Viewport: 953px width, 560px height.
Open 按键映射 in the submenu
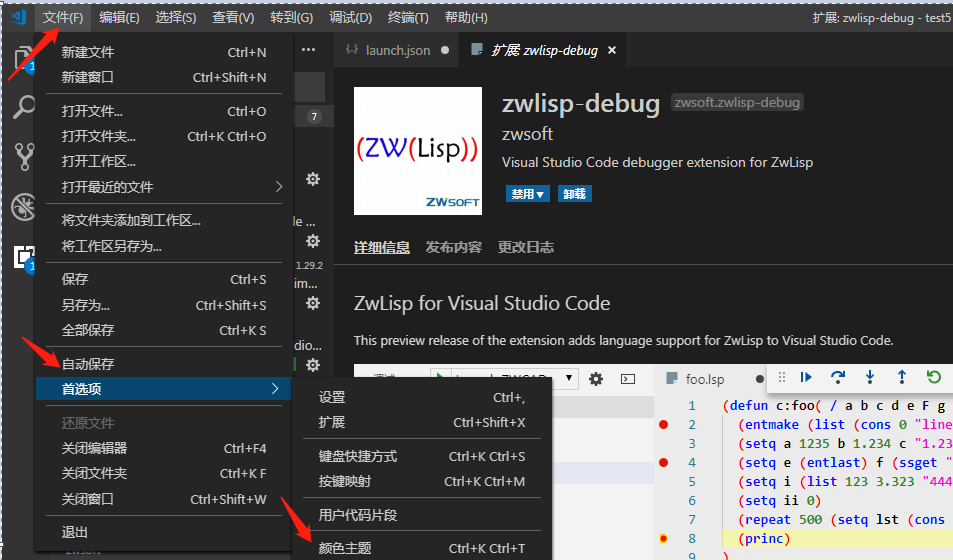click(422, 481)
